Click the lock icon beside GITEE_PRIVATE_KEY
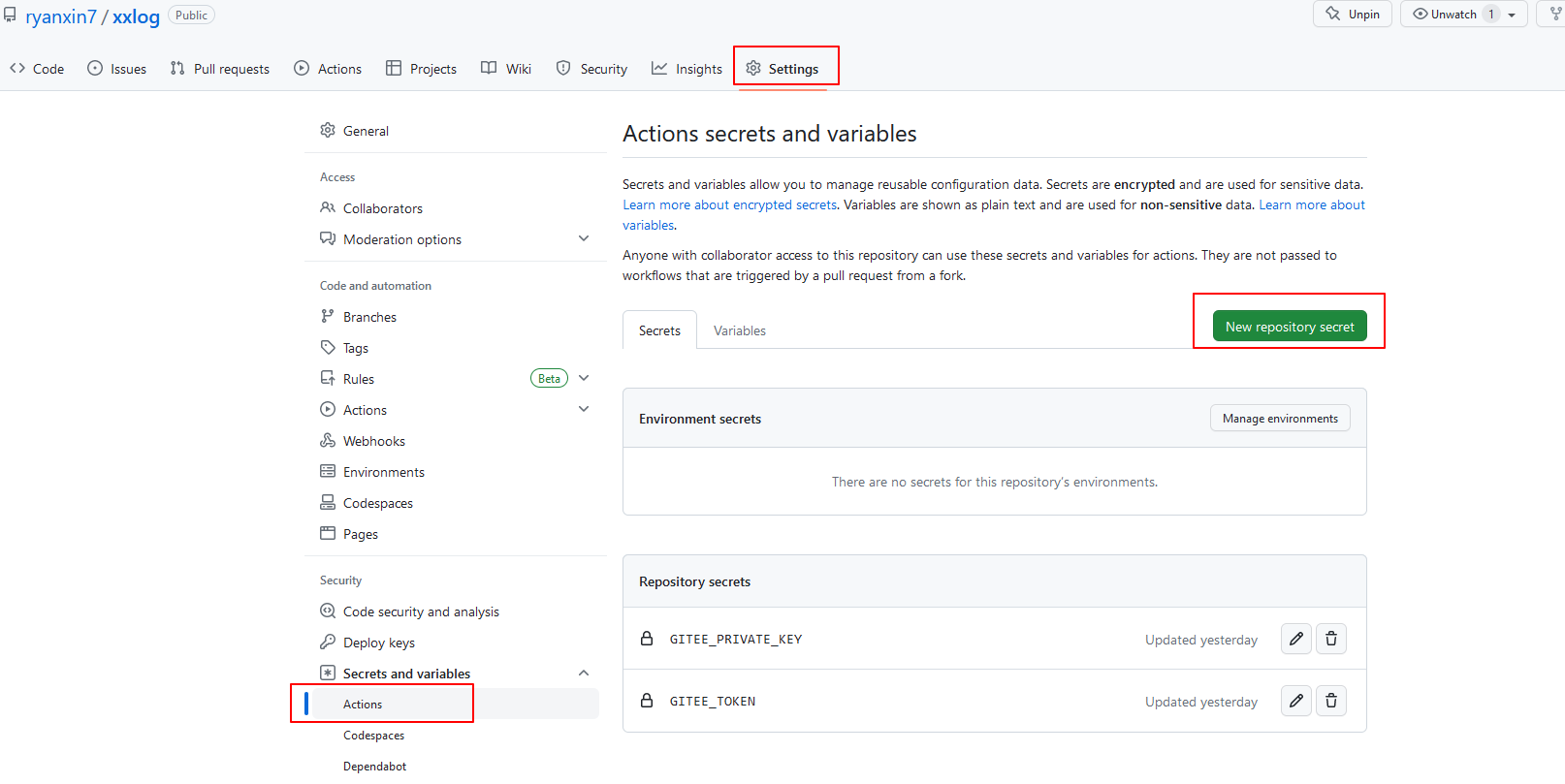 pos(647,638)
